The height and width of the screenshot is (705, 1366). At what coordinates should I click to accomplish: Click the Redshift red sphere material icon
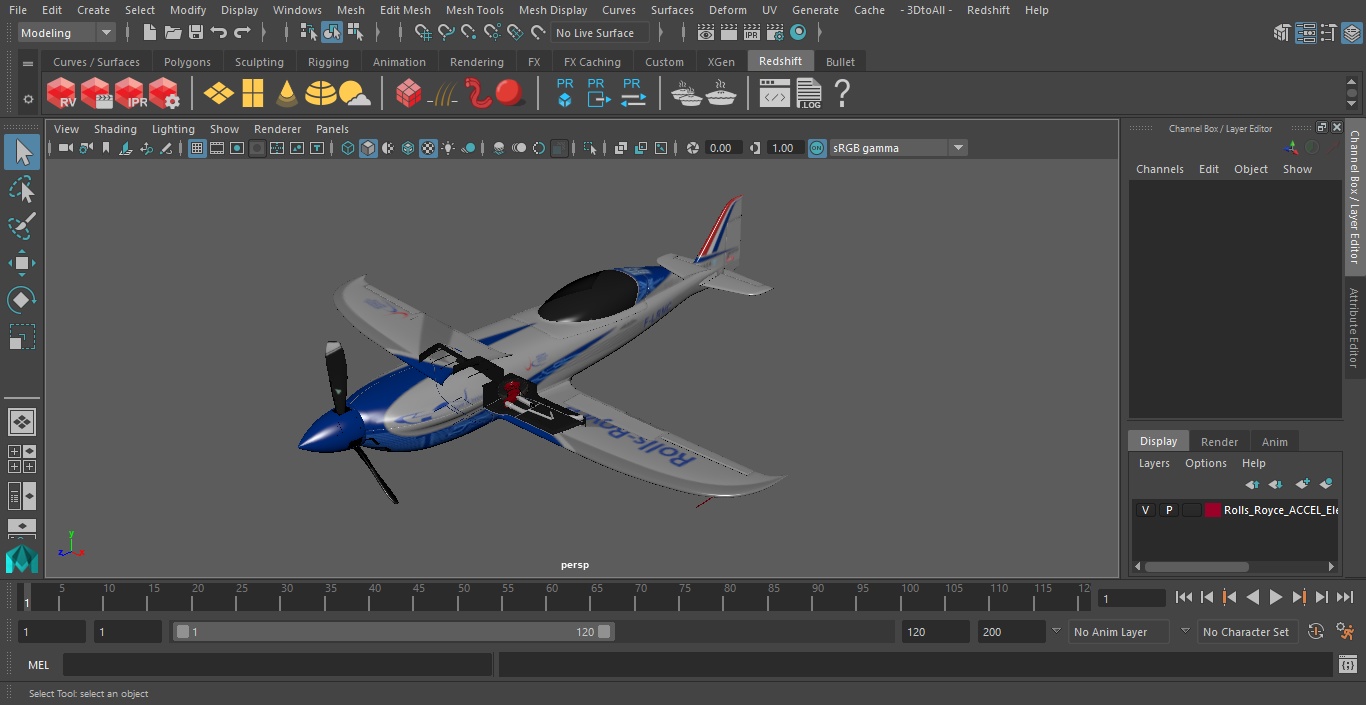pos(510,93)
